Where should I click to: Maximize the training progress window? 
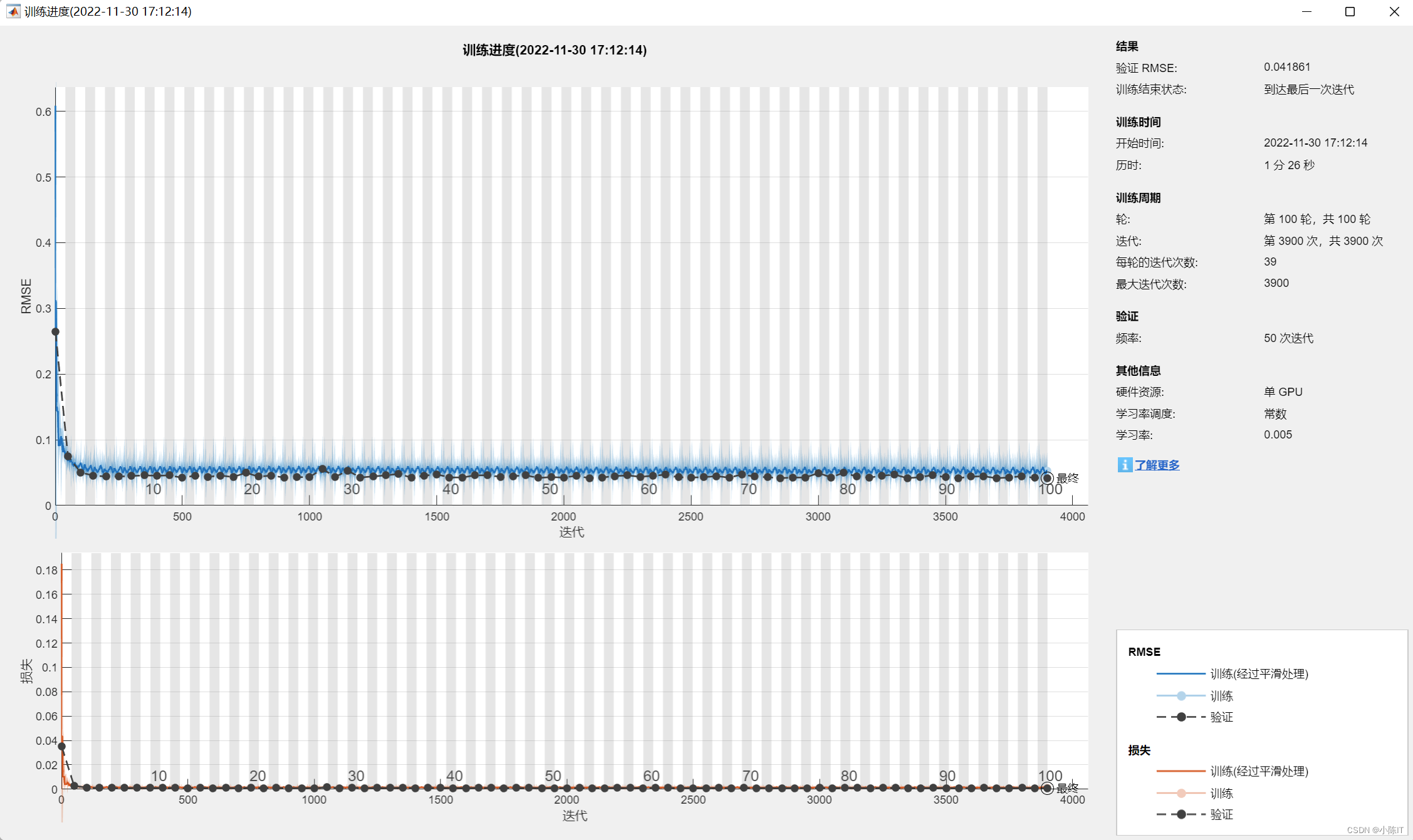[1350, 11]
